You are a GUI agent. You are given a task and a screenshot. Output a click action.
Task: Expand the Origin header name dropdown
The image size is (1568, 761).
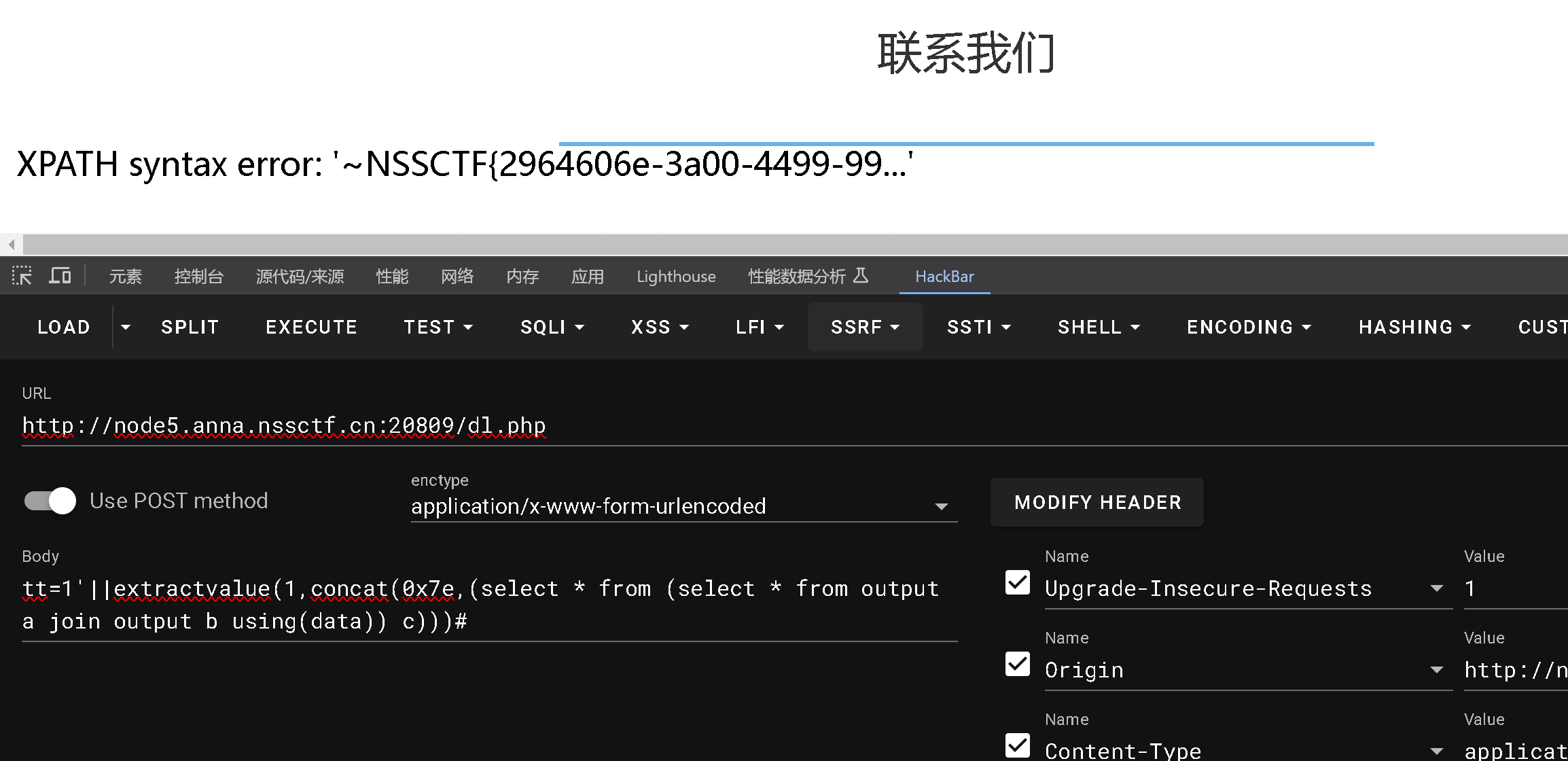[x=1436, y=670]
